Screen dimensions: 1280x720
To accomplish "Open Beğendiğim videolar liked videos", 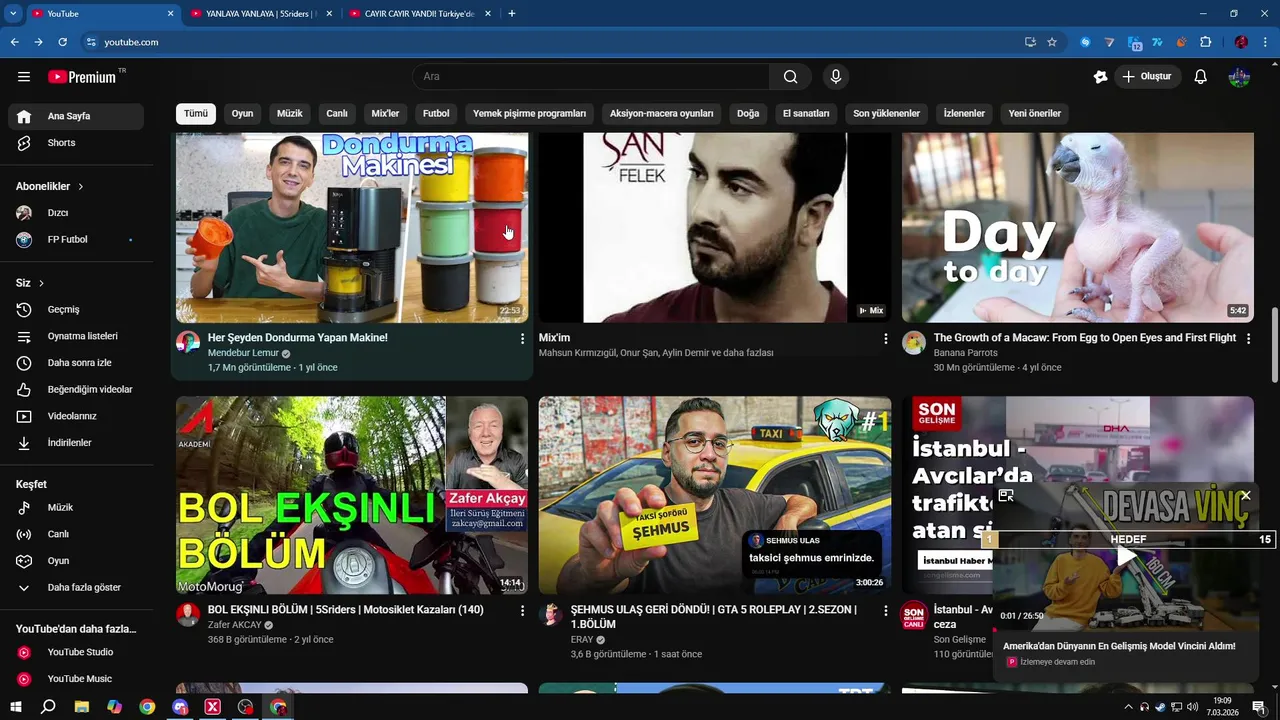I will 76,390.
